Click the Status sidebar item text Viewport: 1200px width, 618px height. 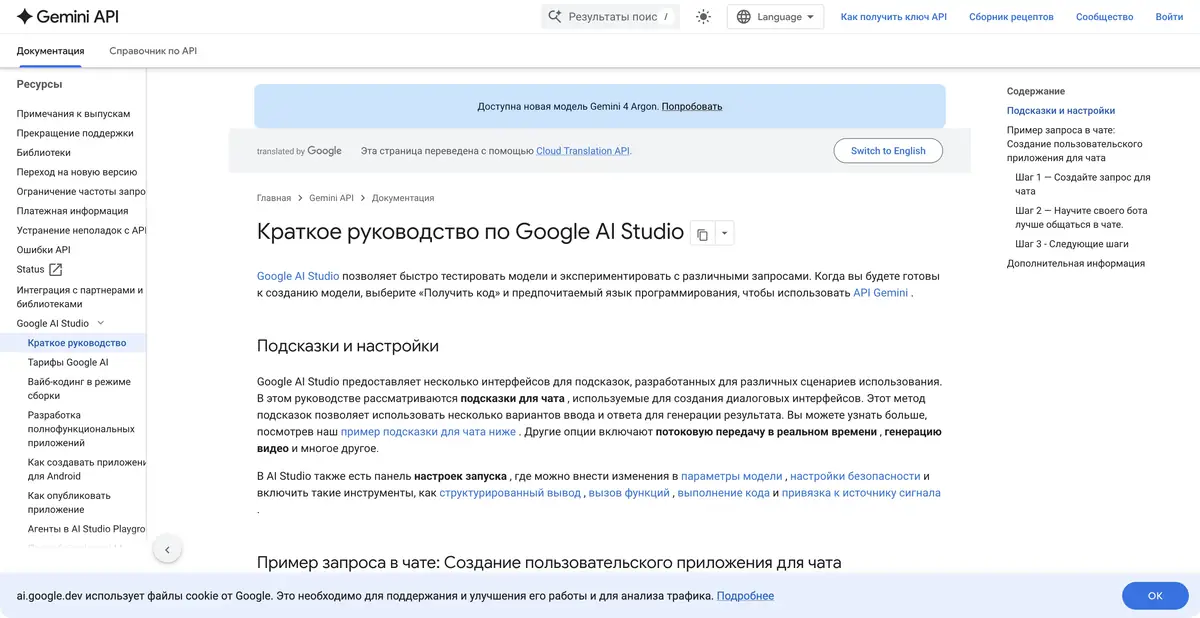tap(30, 270)
